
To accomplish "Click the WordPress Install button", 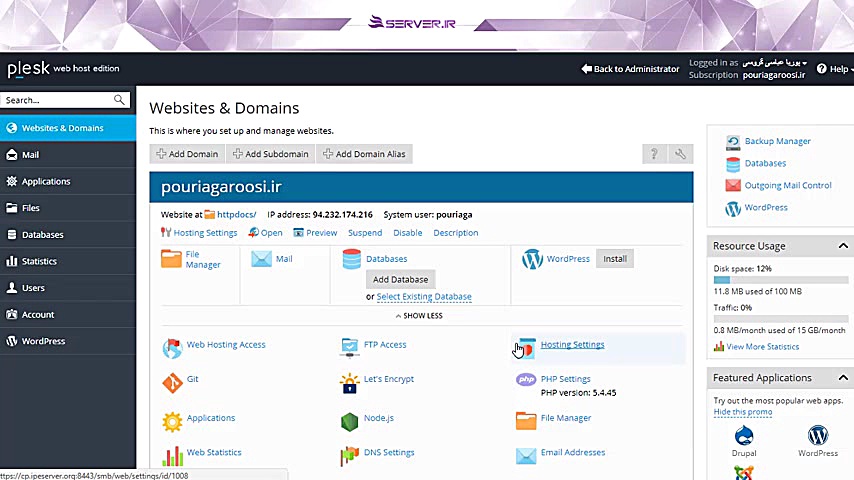I will 614,259.
